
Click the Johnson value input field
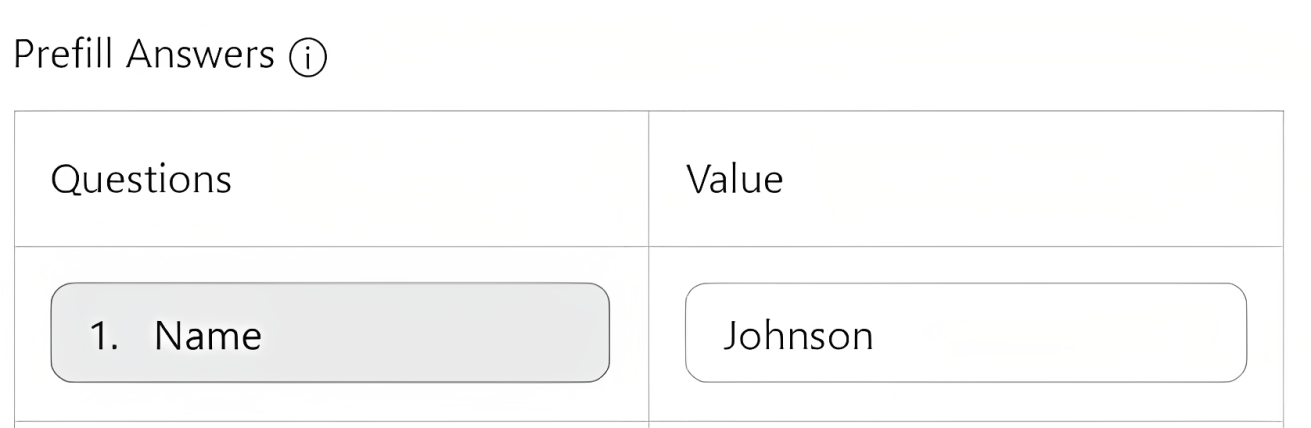coord(966,333)
